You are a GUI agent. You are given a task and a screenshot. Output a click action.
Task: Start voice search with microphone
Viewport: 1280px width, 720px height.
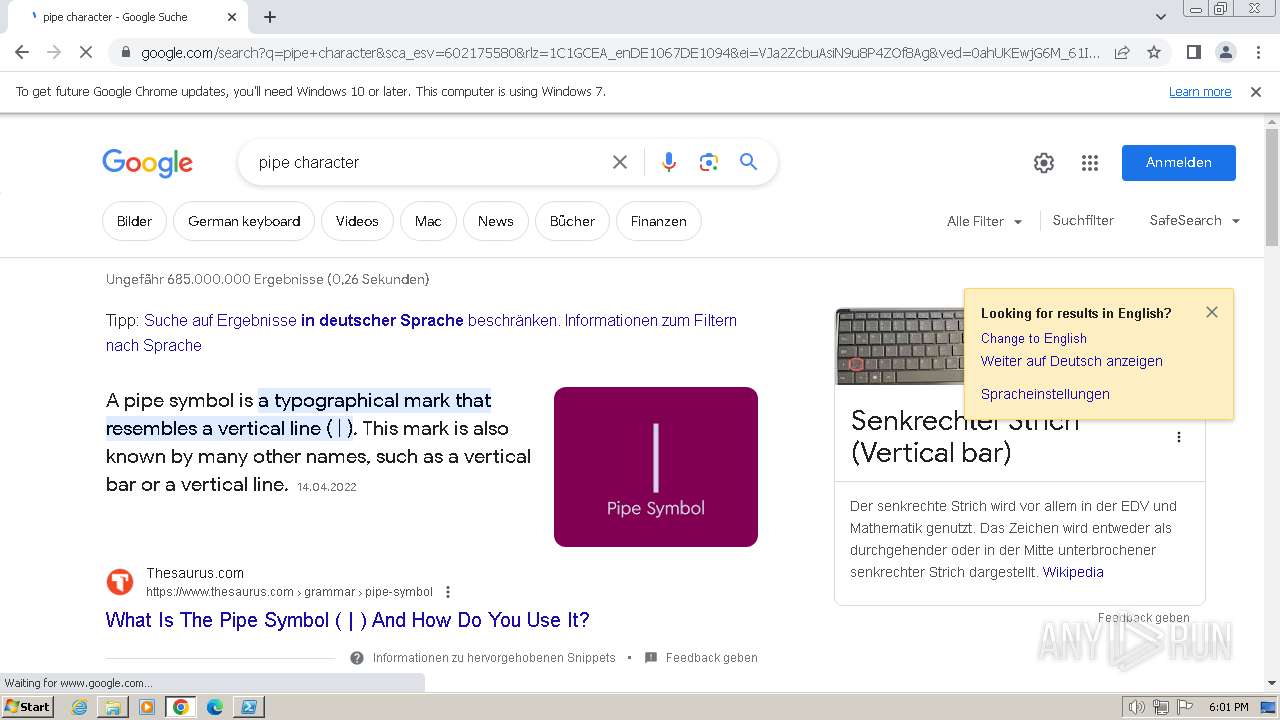click(669, 162)
